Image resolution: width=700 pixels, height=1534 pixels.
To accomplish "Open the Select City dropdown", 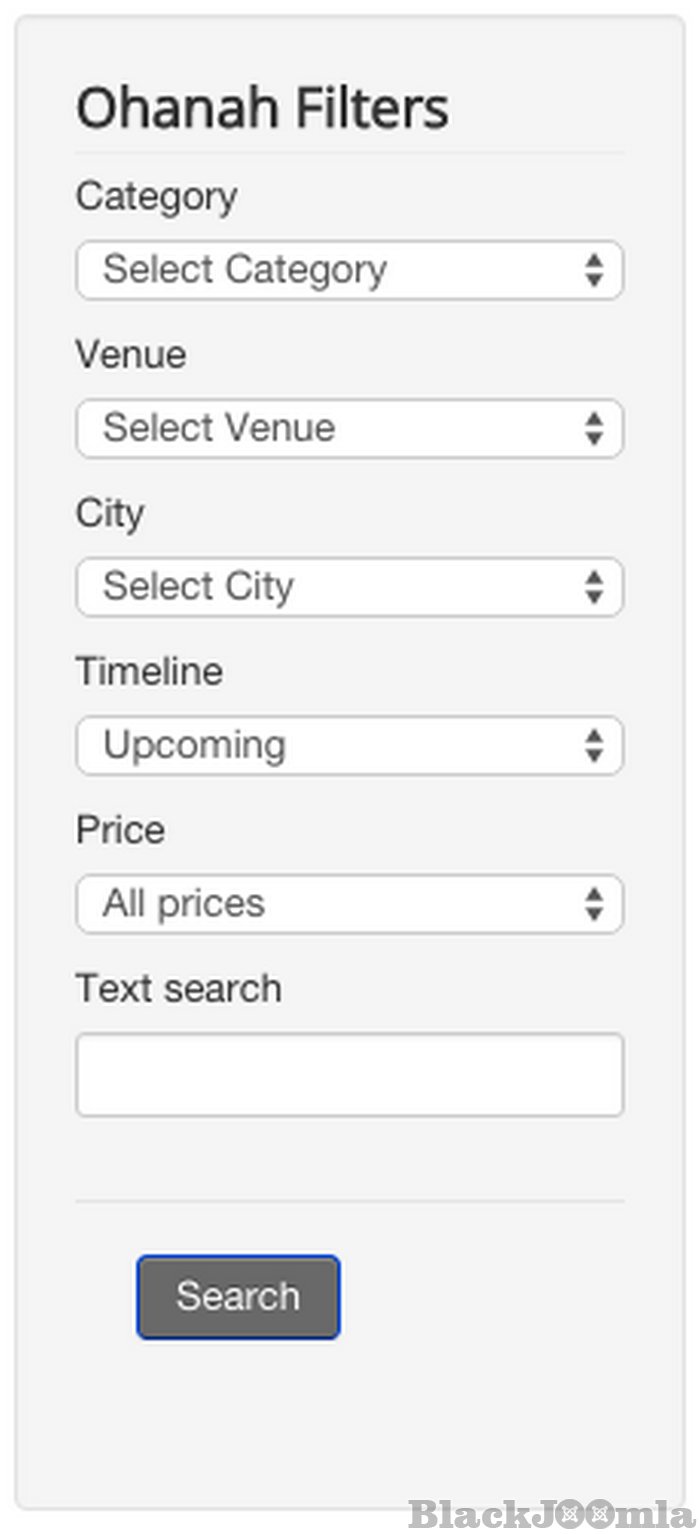I will click(x=330, y=587).
